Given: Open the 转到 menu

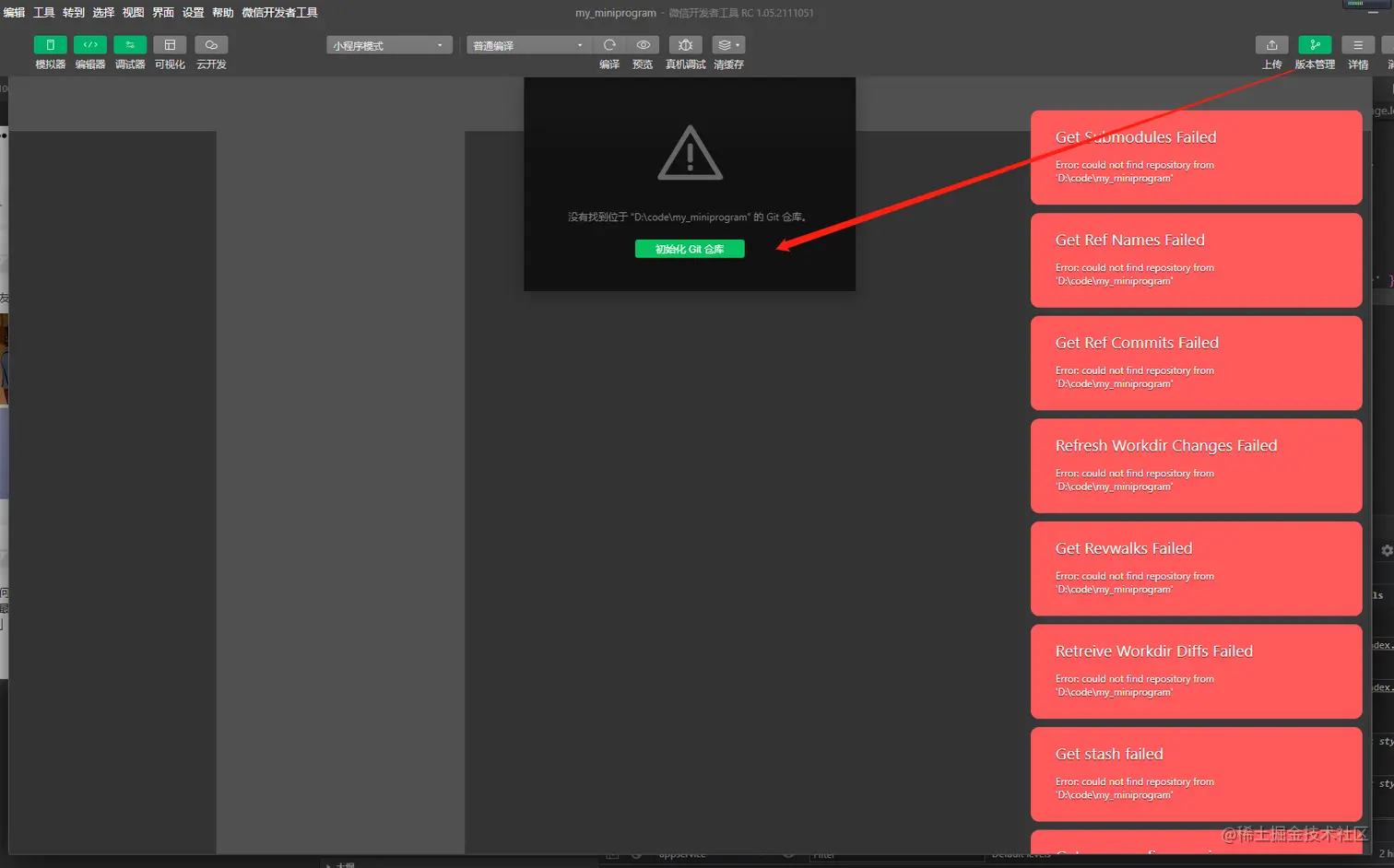Looking at the screenshot, I should [74, 13].
